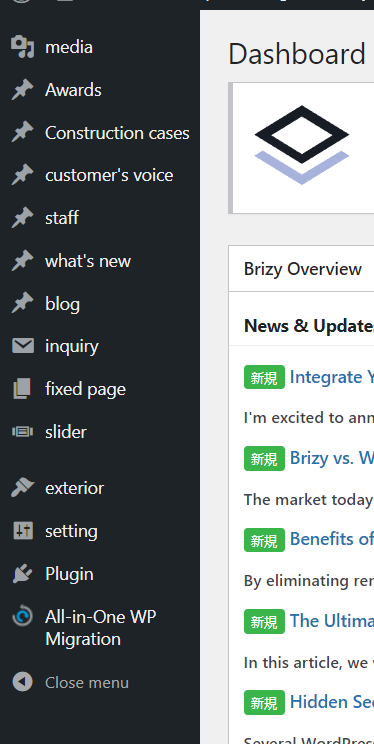374x744 pixels.
Task: Click the media icon in sidebar
Action: coord(22,47)
